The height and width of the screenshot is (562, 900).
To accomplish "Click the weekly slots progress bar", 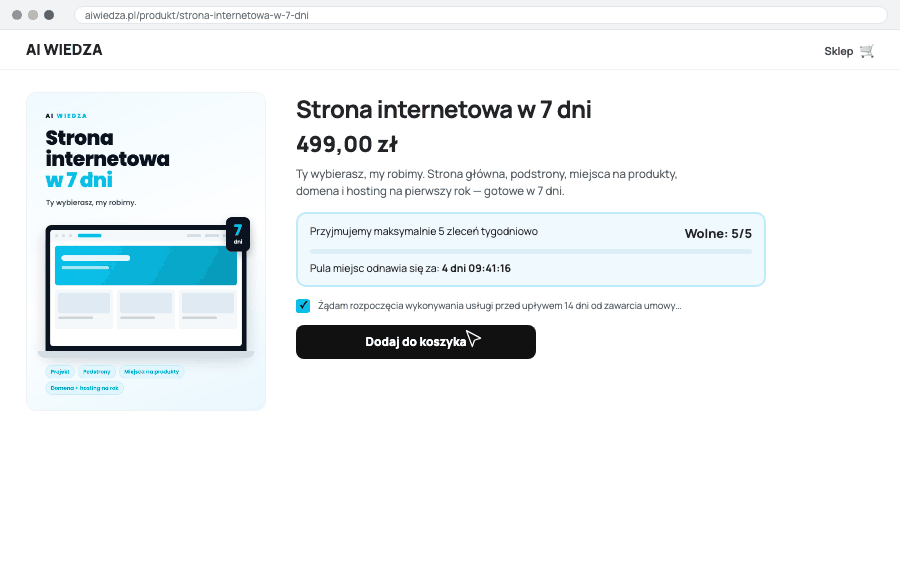I will 531,251.
